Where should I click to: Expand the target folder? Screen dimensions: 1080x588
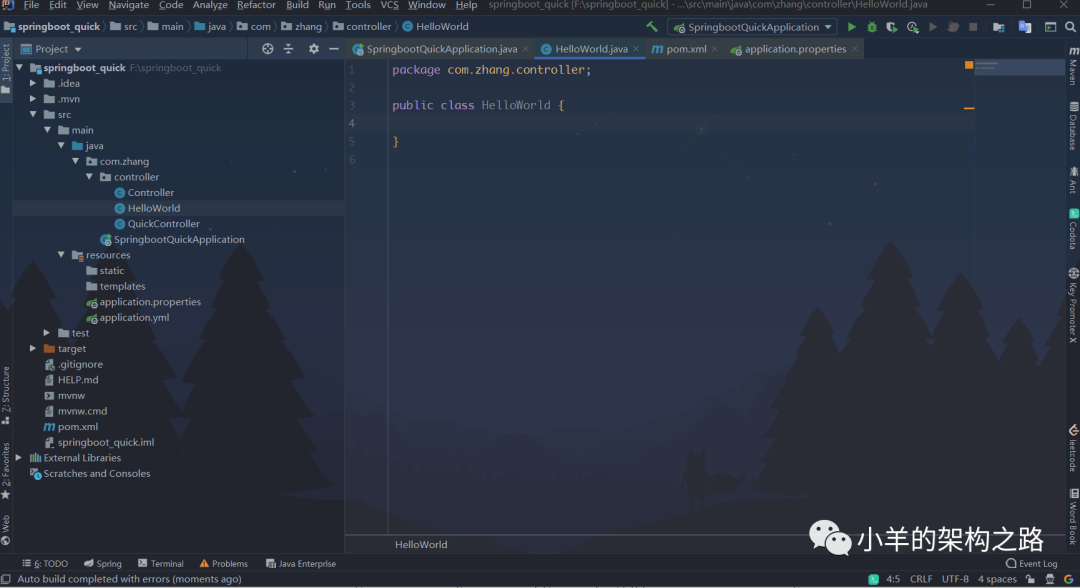32,348
